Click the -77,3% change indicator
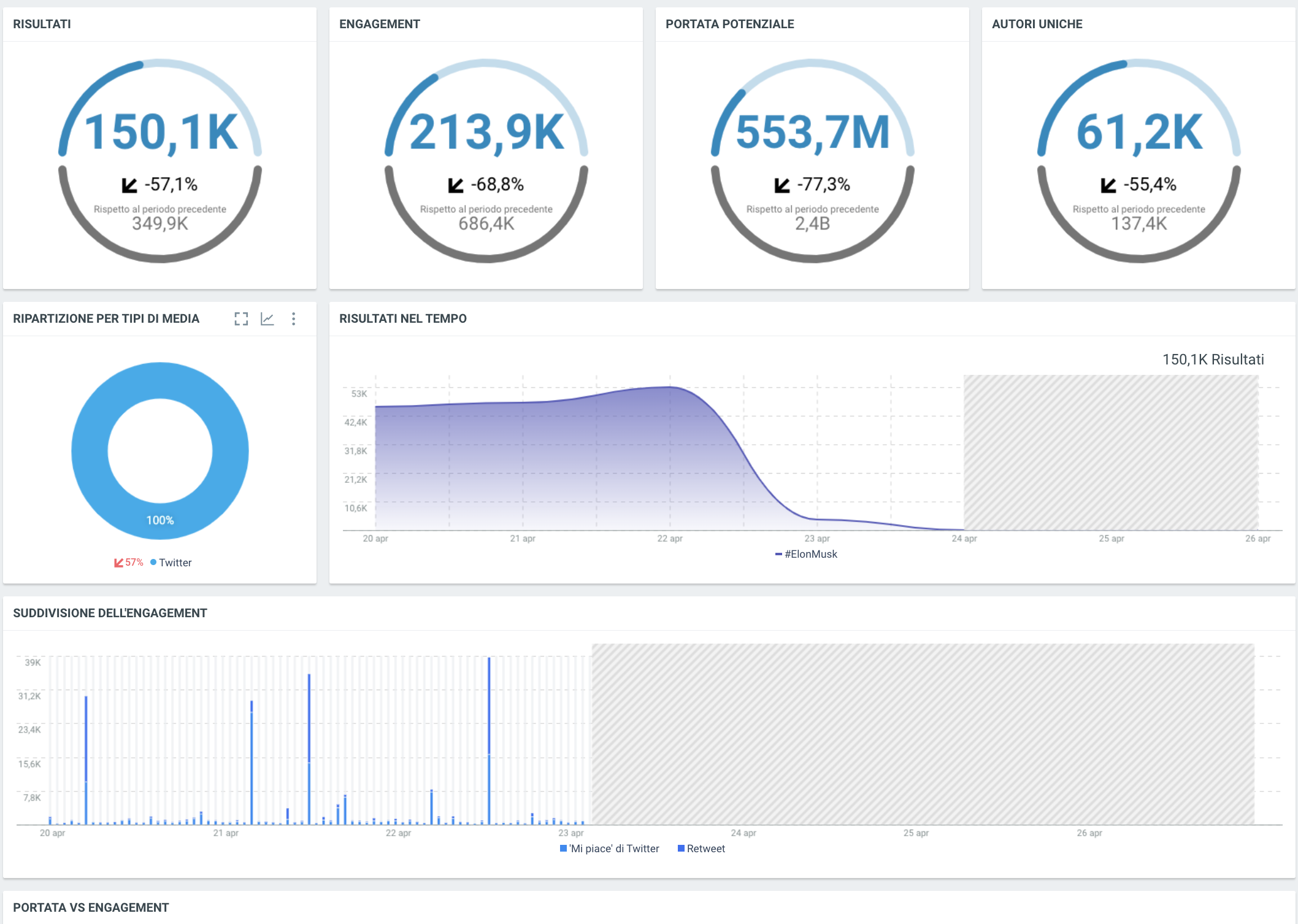Viewport: 1298px width, 924px height. point(812,184)
